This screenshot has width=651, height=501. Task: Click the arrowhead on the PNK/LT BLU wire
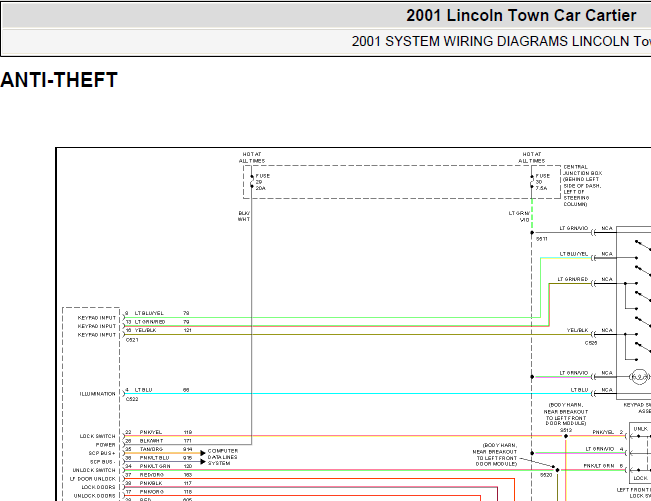(203, 462)
